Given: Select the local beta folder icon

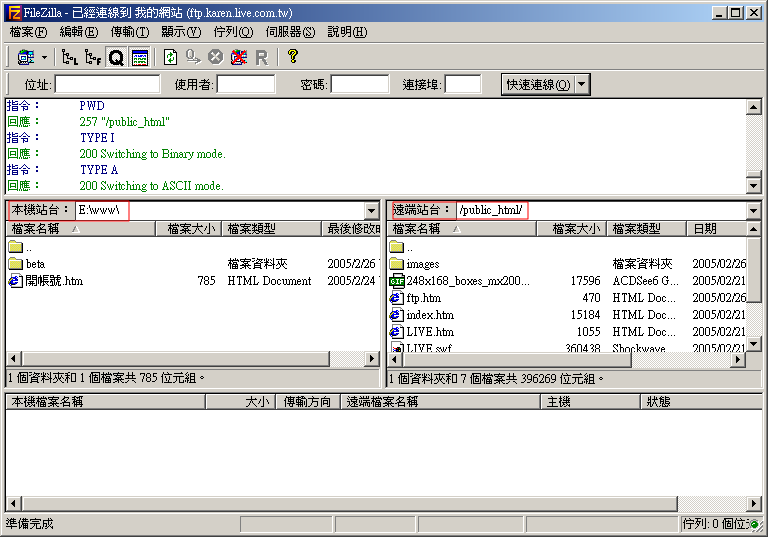Looking at the screenshot, I should click(x=16, y=264).
